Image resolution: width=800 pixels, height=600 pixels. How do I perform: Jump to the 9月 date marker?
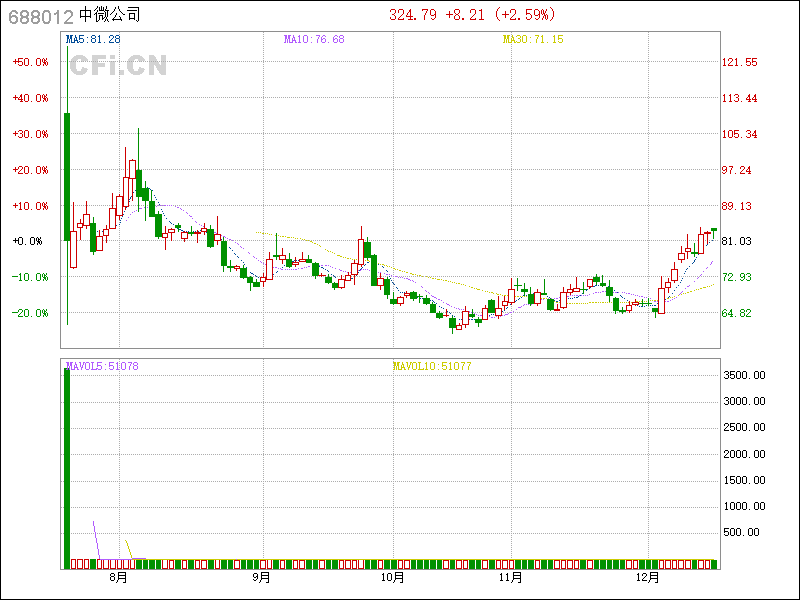pyautogui.click(x=262, y=577)
